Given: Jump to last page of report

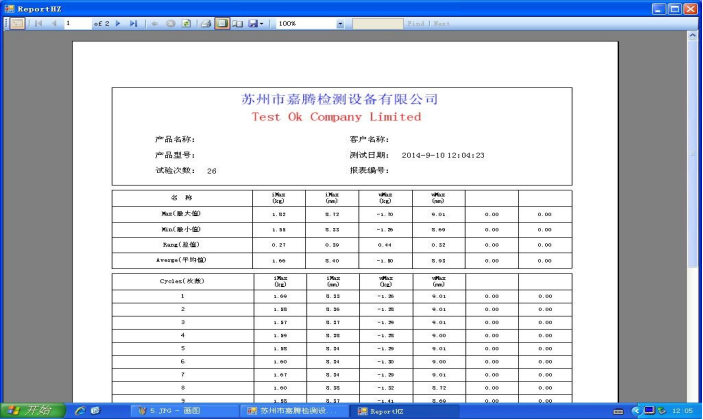Looking at the screenshot, I should click(x=133, y=23).
